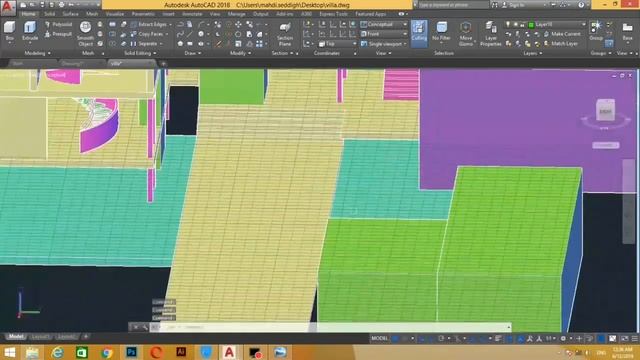Expand the Modify panel
640x360 pixels.
(240, 53)
